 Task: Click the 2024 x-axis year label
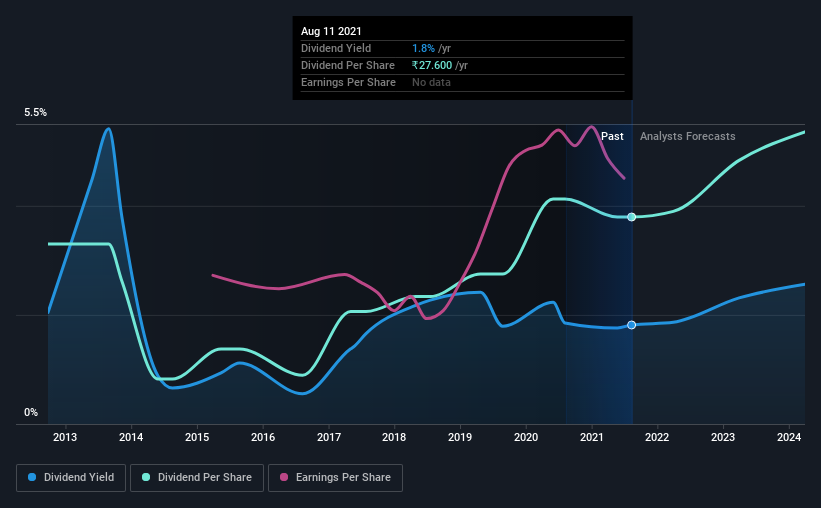[x=789, y=437]
